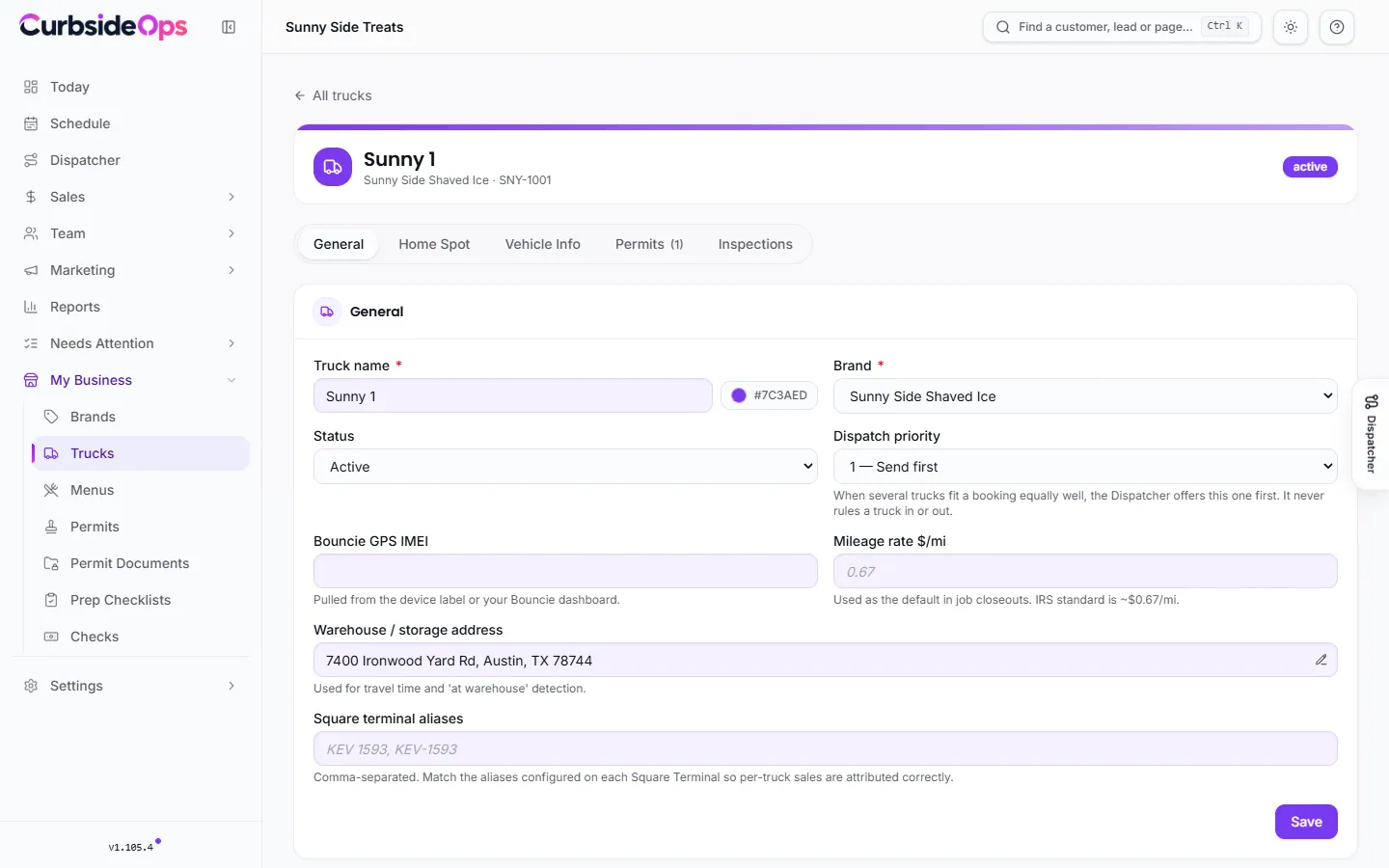Click edit pencil in warehouse address
The image size is (1389, 868).
[1321, 660]
